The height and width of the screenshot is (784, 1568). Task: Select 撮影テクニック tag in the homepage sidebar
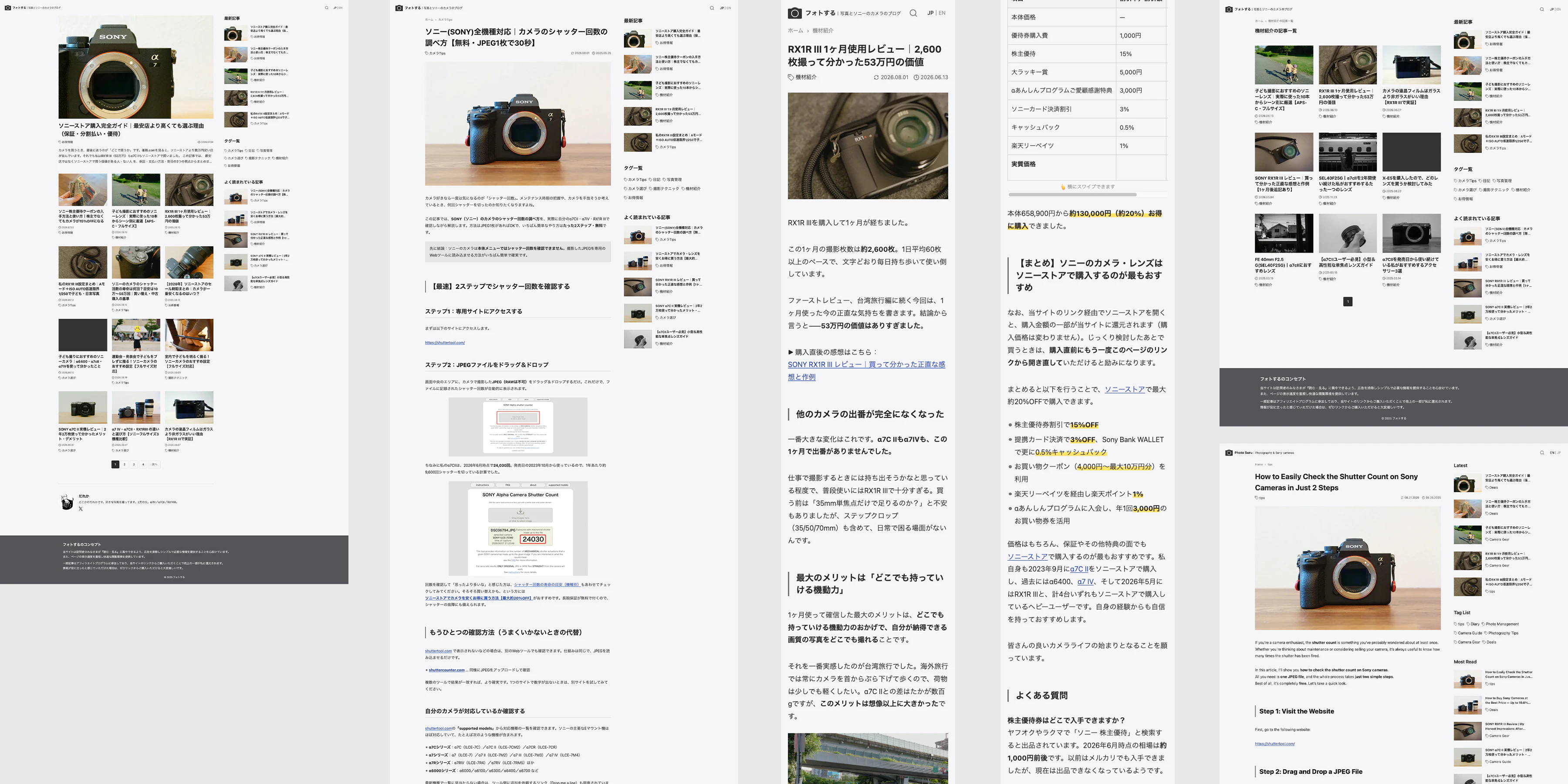(257, 158)
